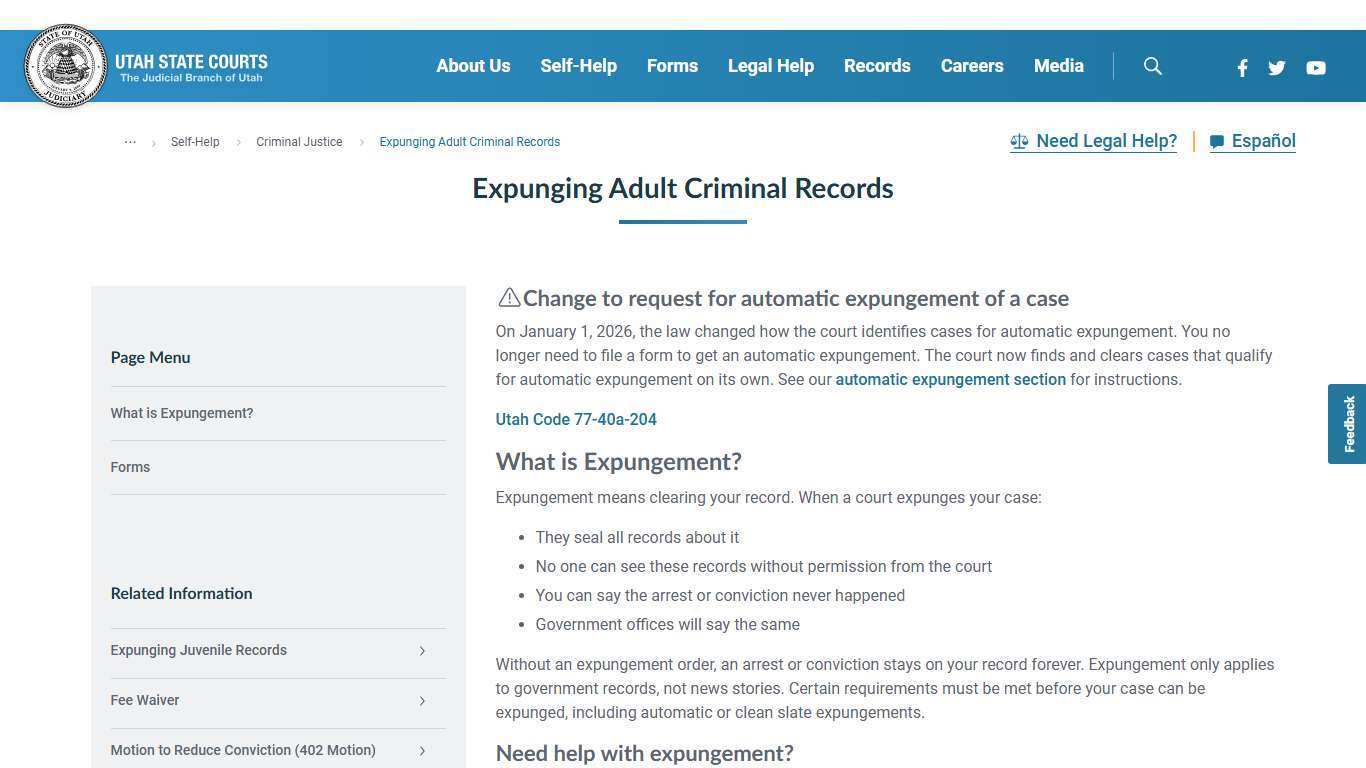Click the Utah State Courts seal logo
Image resolution: width=1366 pixels, height=768 pixels.
coord(65,66)
